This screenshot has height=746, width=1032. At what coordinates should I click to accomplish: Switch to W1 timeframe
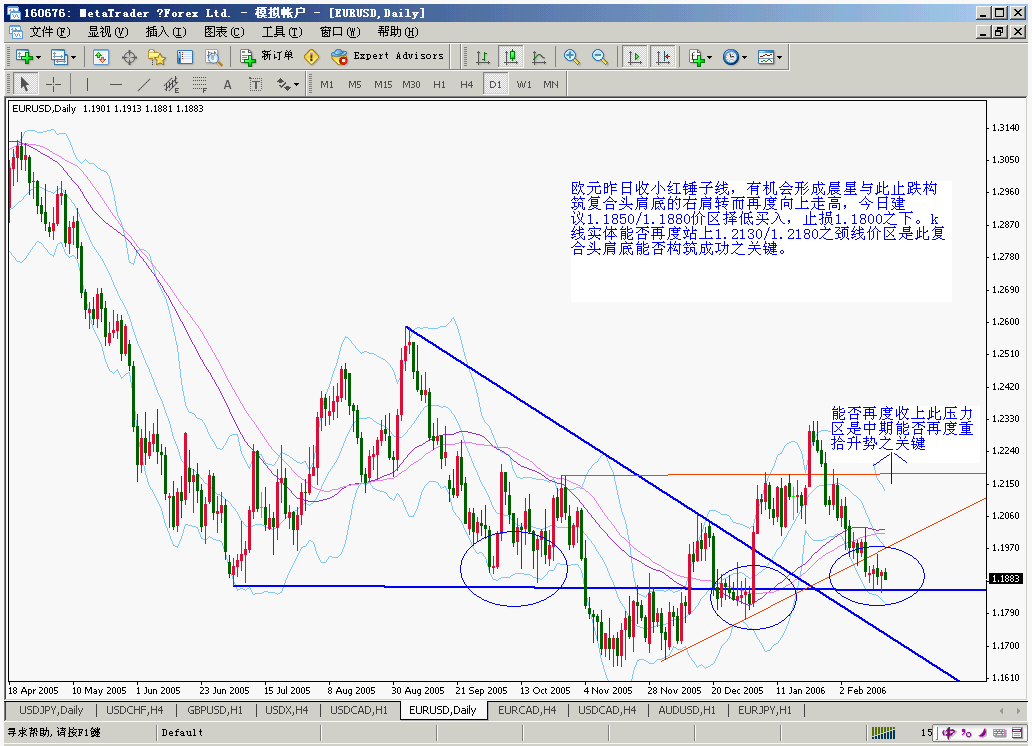click(x=524, y=84)
